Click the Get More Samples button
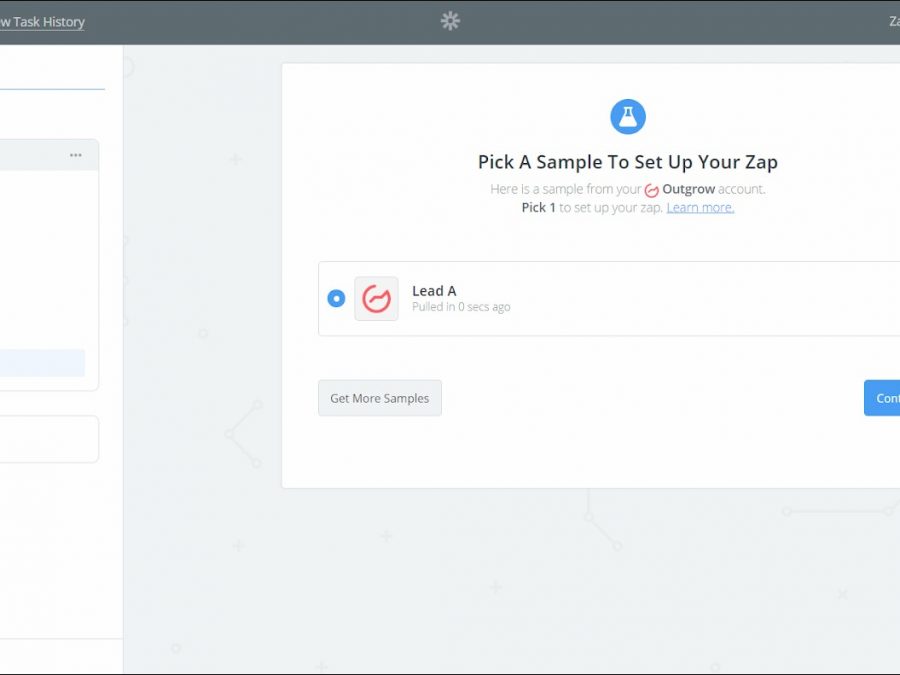The height and width of the screenshot is (675, 900). click(379, 398)
